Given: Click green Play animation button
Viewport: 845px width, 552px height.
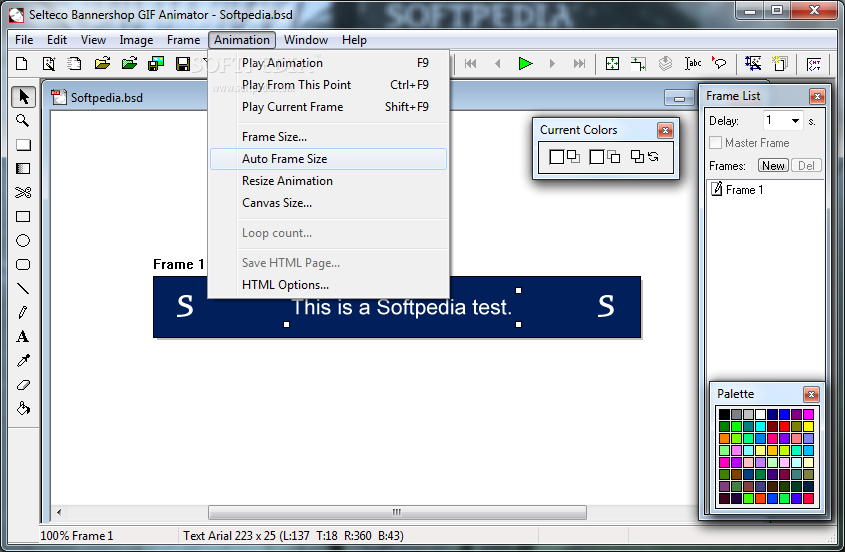Looking at the screenshot, I should click(x=525, y=64).
